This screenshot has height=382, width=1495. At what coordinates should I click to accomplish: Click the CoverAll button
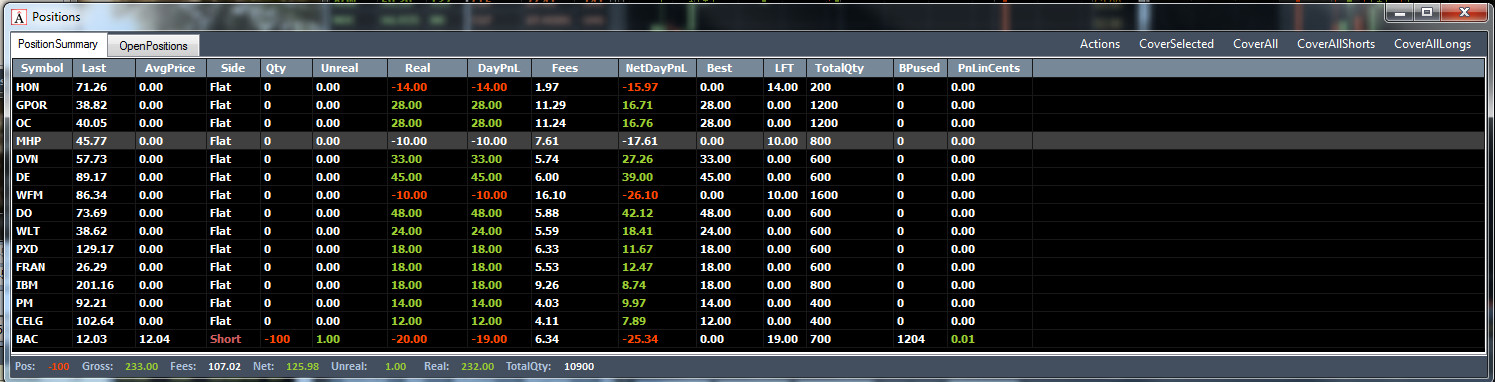1255,44
